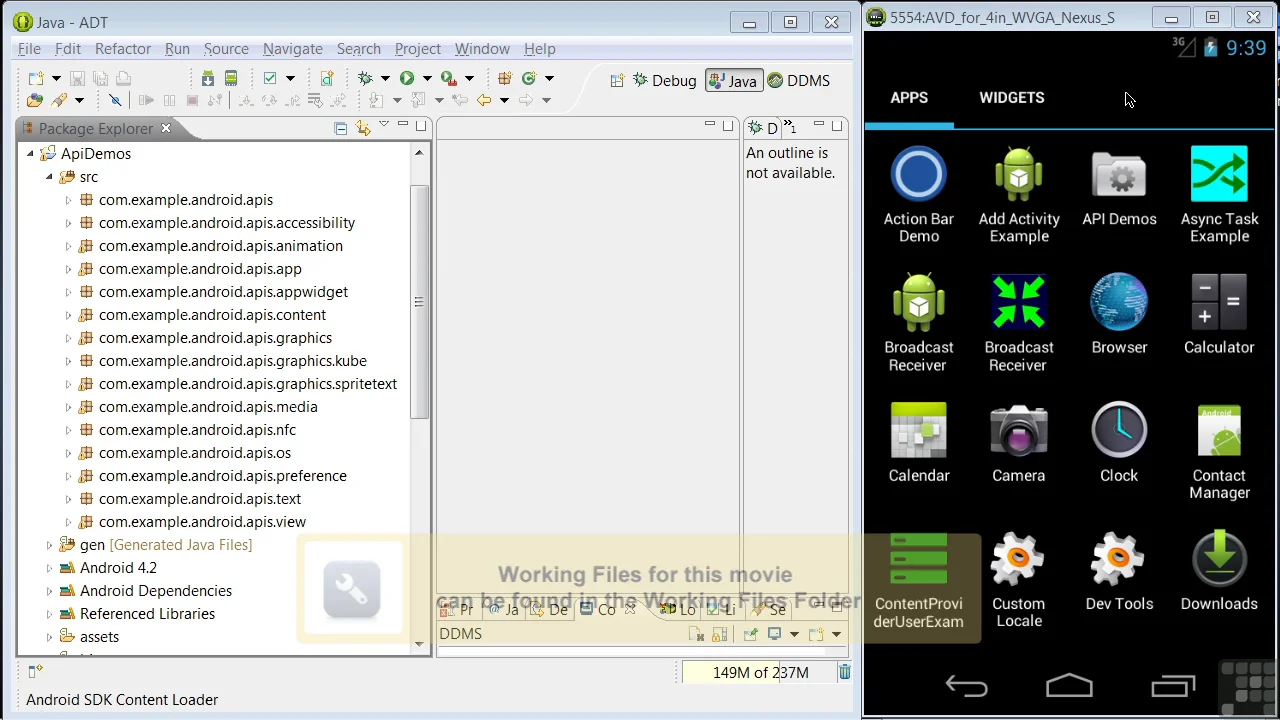Click the Open Type icon in toolbar

[x=35, y=100]
